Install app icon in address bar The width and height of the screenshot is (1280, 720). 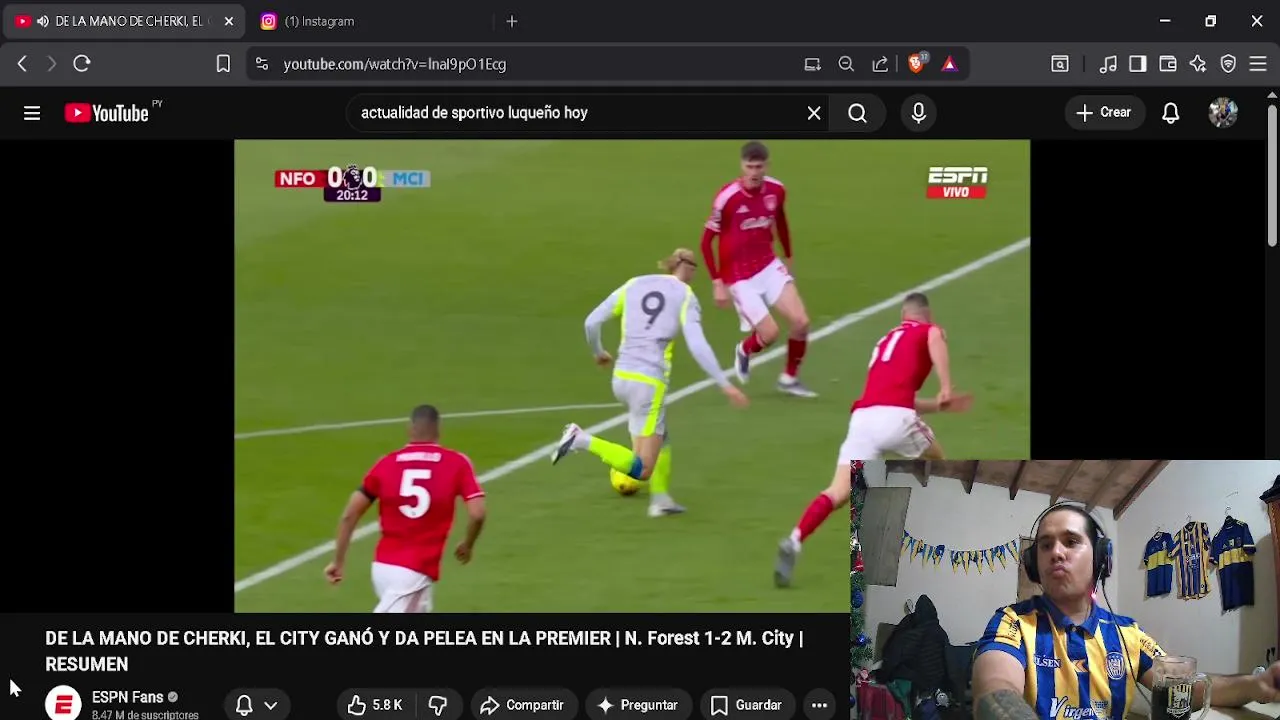pyautogui.click(x=812, y=64)
